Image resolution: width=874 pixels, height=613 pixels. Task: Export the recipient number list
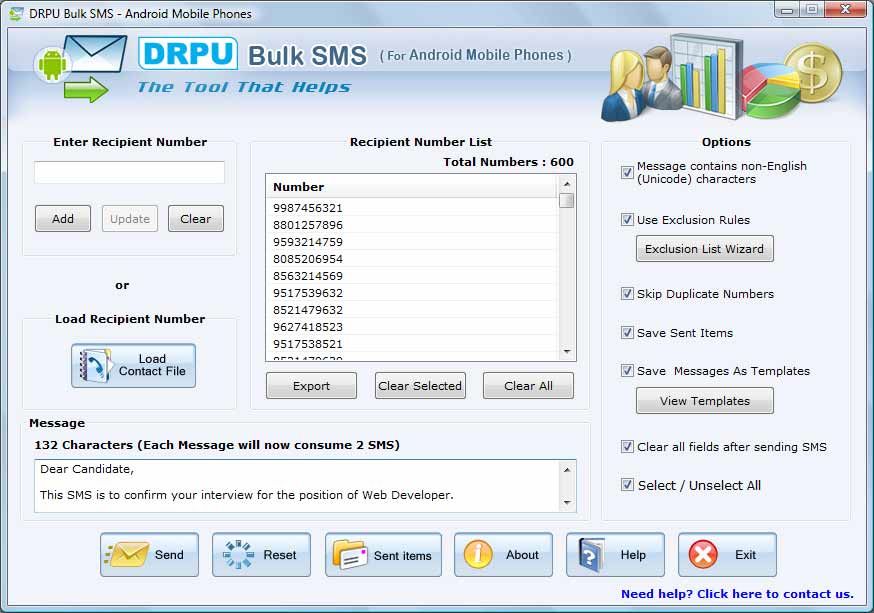(311, 386)
